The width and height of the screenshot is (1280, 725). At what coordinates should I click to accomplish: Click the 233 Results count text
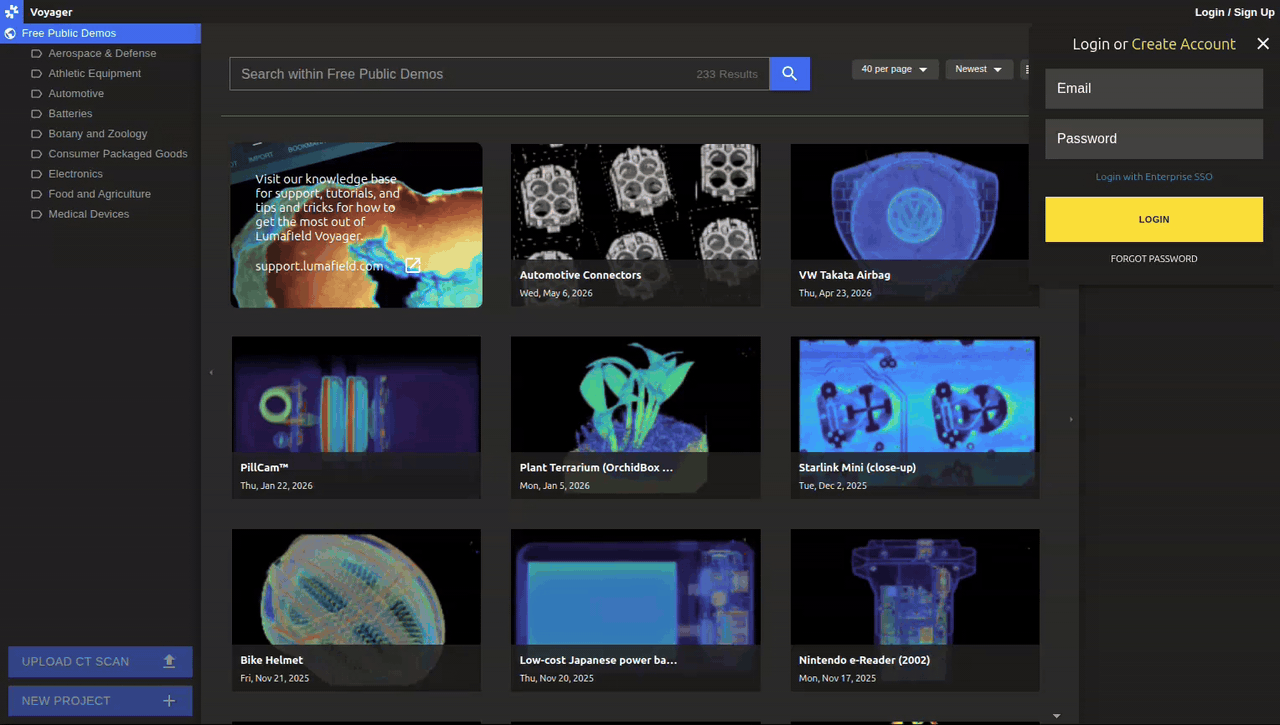[727, 74]
